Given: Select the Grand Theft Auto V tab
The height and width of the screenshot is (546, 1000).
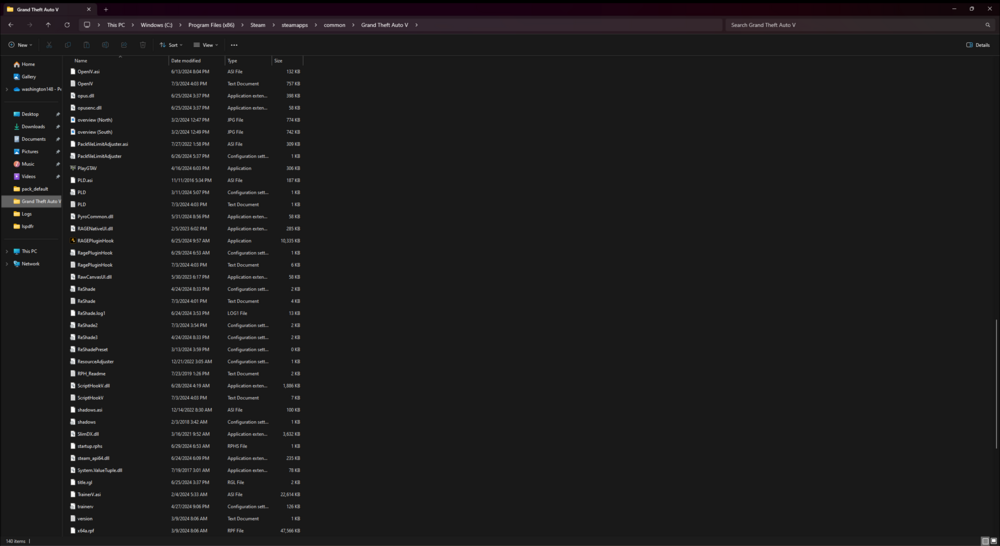Looking at the screenshot, I should (48, 10).
